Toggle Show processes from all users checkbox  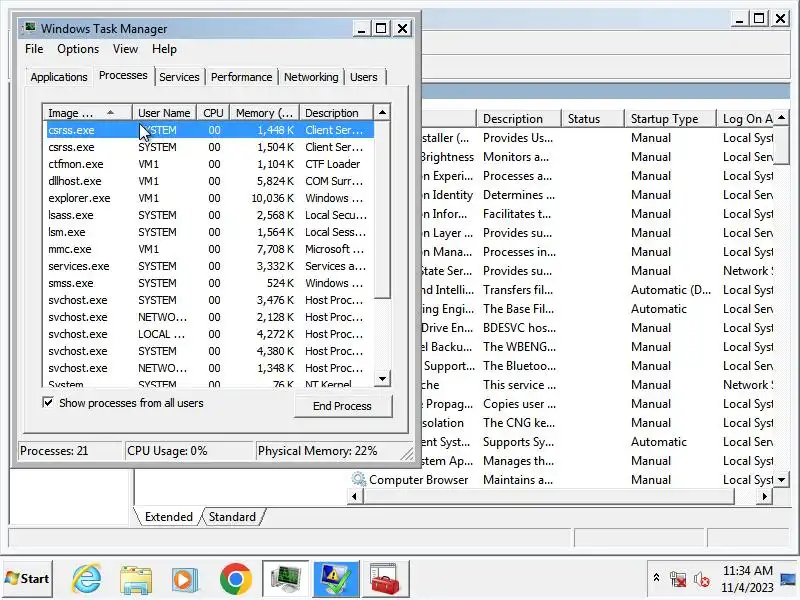click(48, 403)
